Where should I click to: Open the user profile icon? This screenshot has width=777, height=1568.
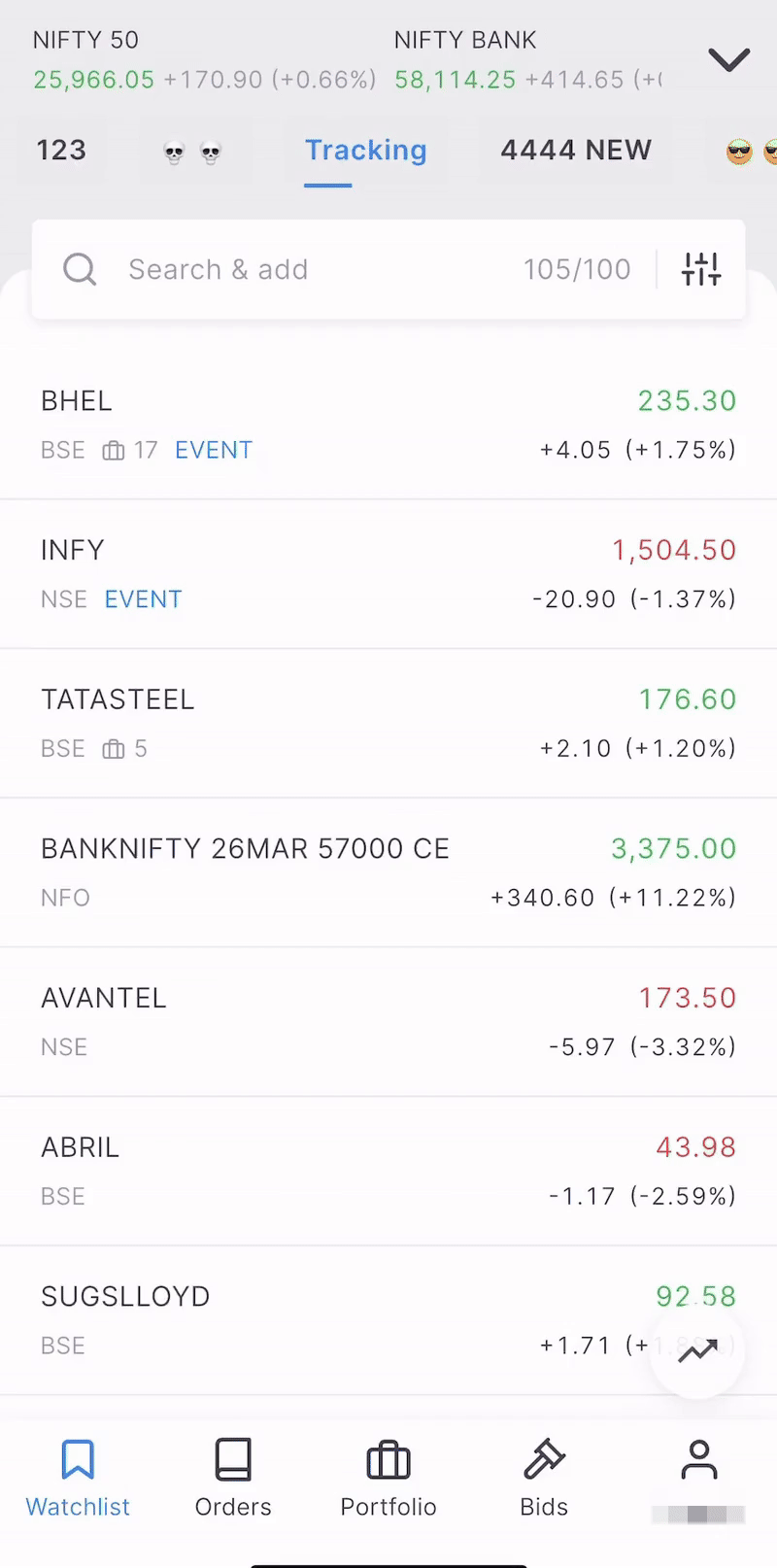(x=698, y=1459)
